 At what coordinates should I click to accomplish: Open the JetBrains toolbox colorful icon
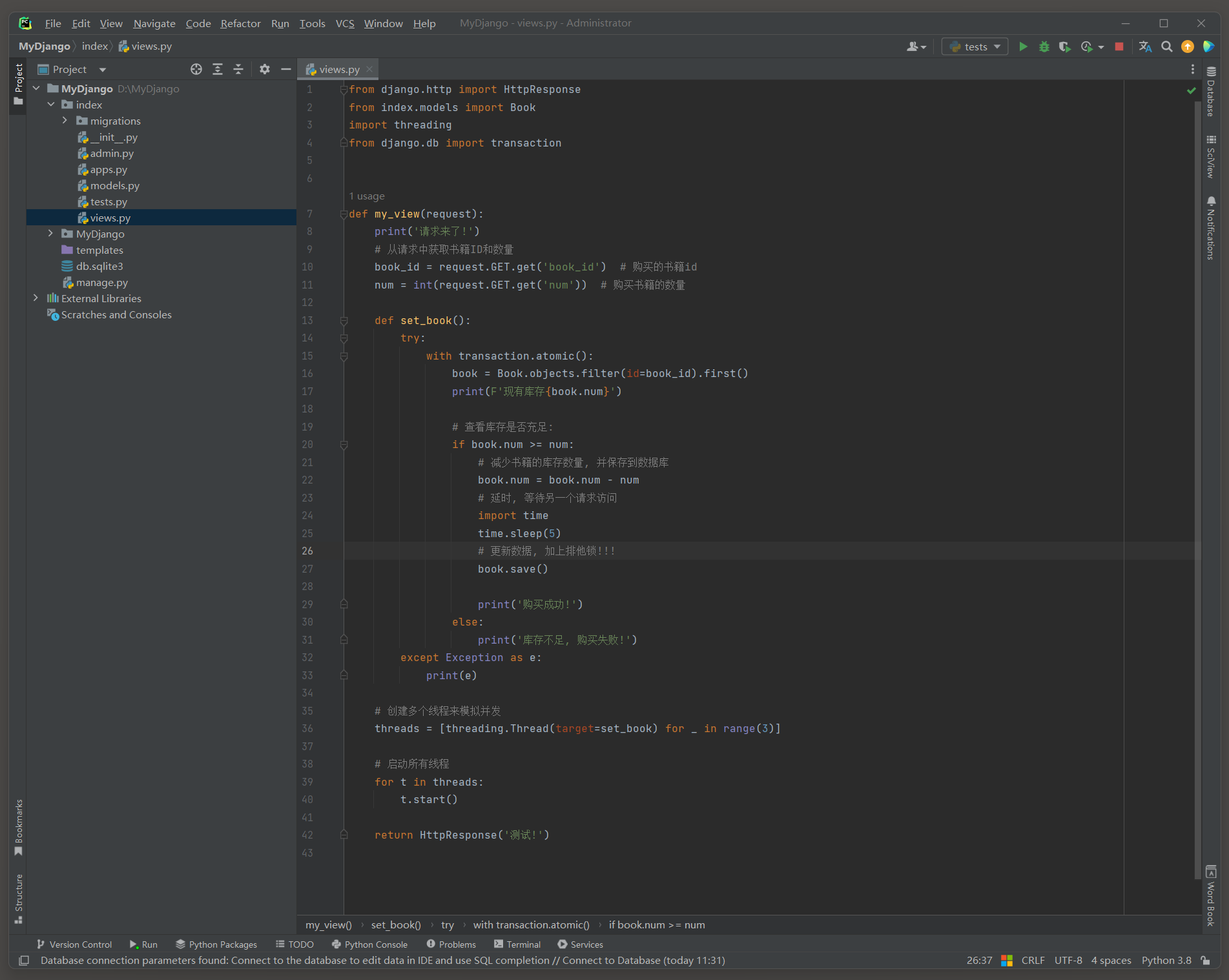(x=1209, y=46)
